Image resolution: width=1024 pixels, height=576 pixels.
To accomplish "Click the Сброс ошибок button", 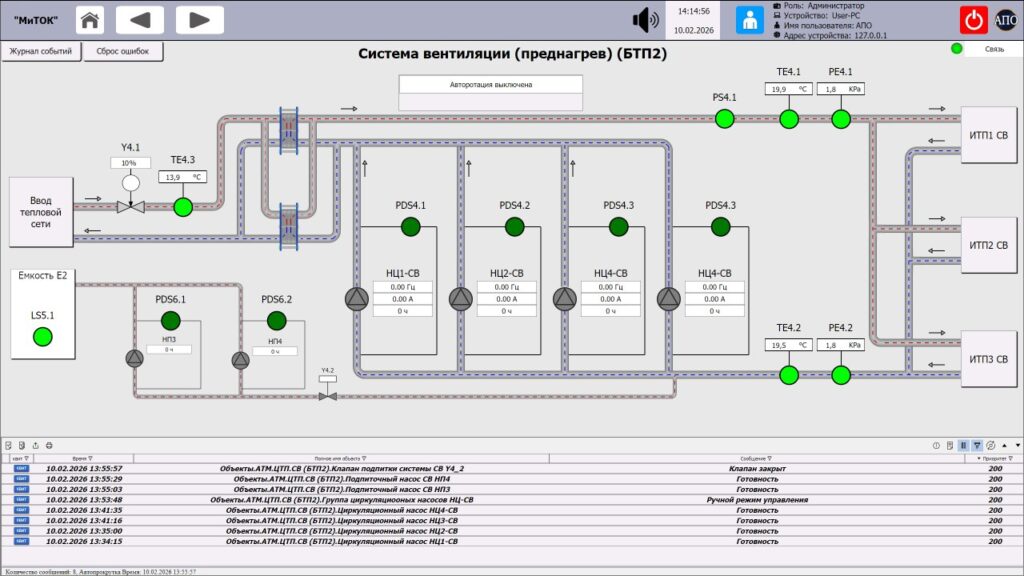I will (x=123, y=51).
